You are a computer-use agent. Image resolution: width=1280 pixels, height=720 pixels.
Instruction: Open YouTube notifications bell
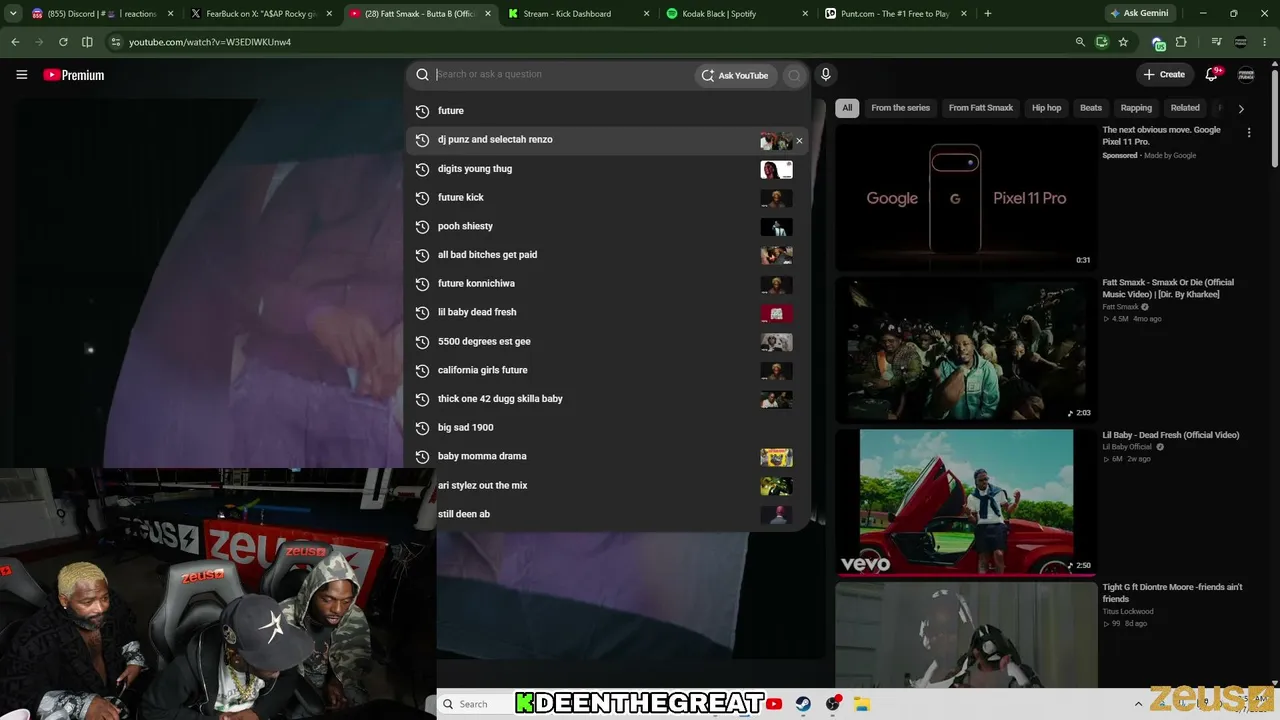(x=1211, y=74)
